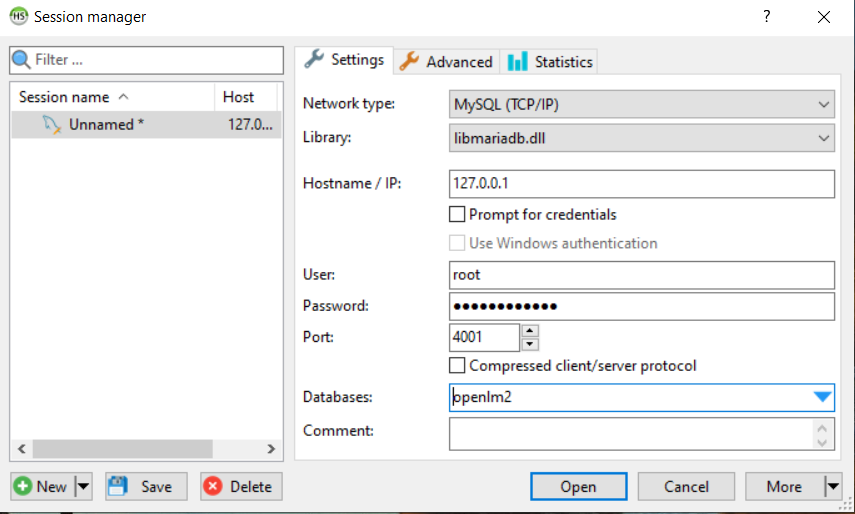Click the magnifier icon in filter box

pos(22,60)
